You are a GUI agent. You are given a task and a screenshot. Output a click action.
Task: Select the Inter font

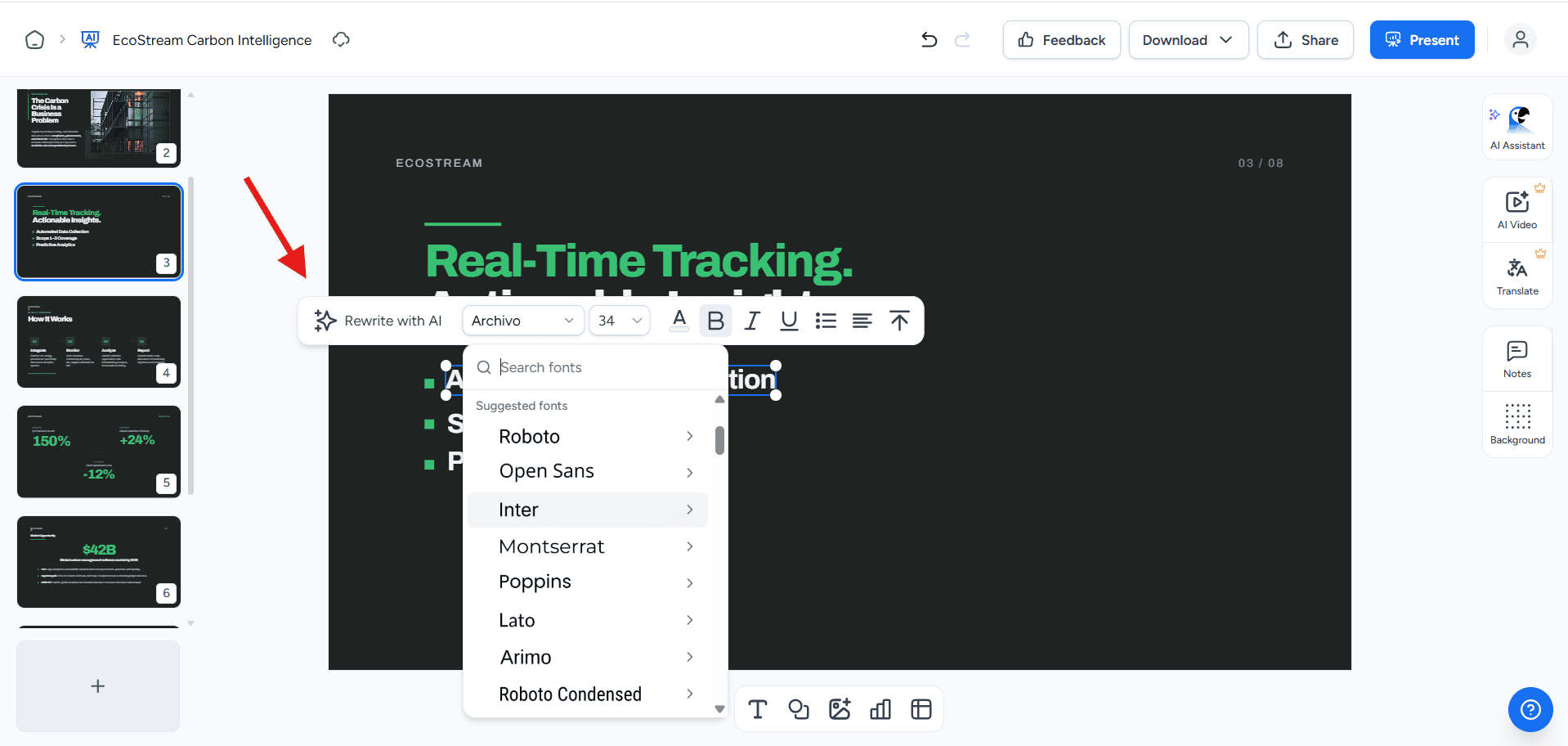pos(587,510)
